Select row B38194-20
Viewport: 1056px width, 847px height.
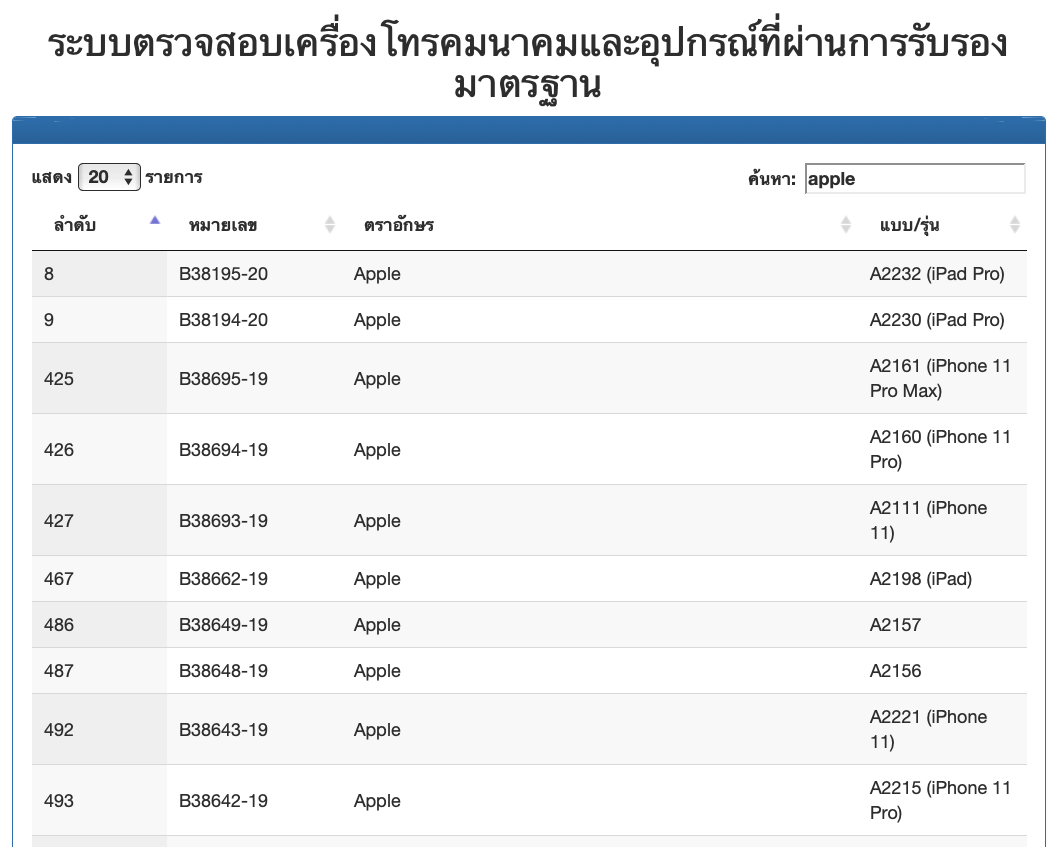(x=223, y=320)
